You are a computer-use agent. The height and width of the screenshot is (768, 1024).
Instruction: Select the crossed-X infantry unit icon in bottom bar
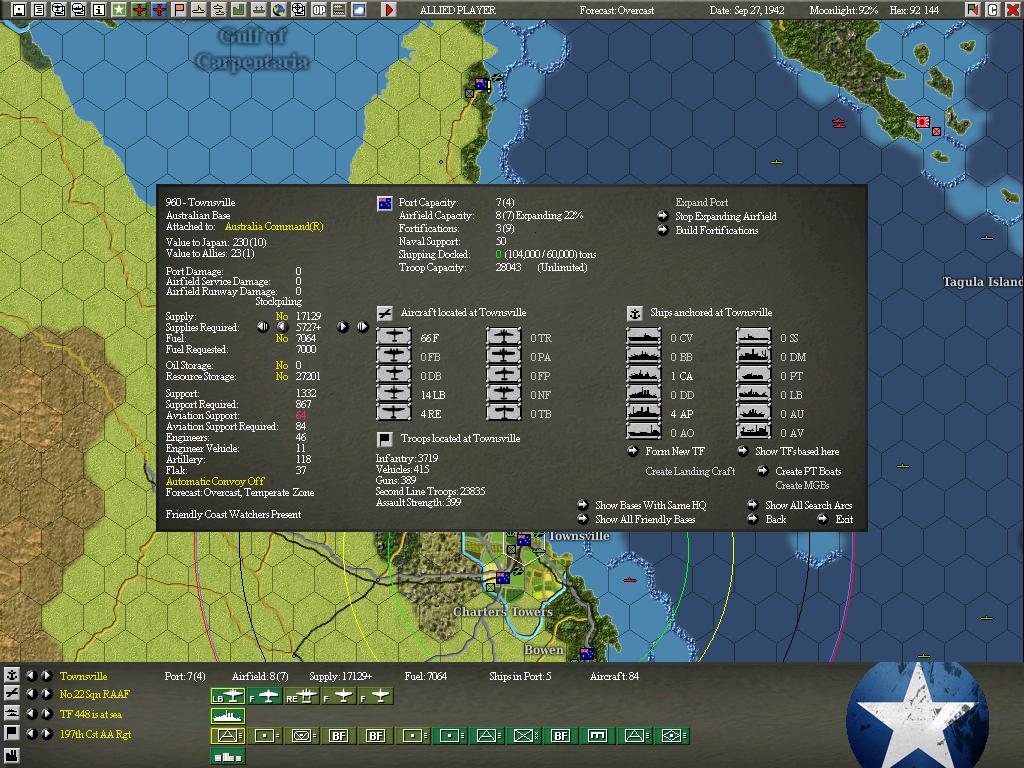[523, 735]
